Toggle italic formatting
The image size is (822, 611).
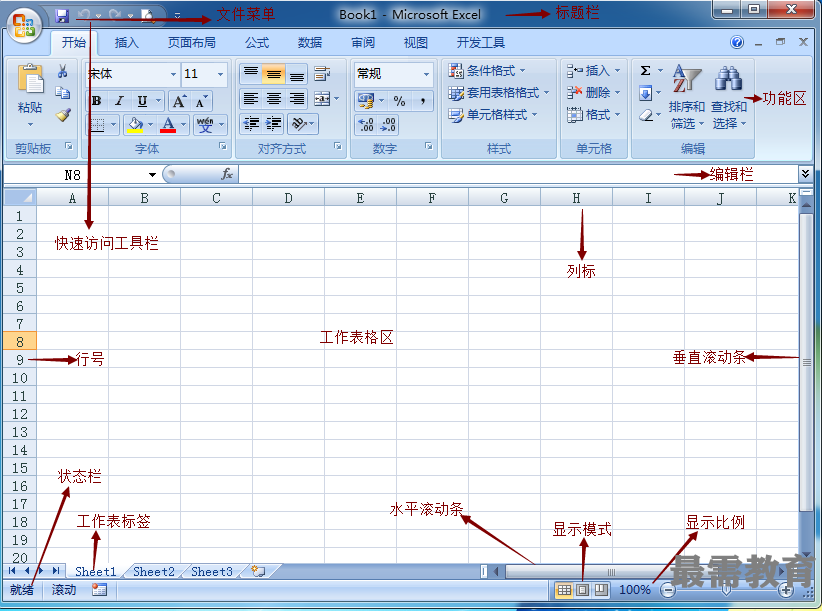click(x=119, y=101)
